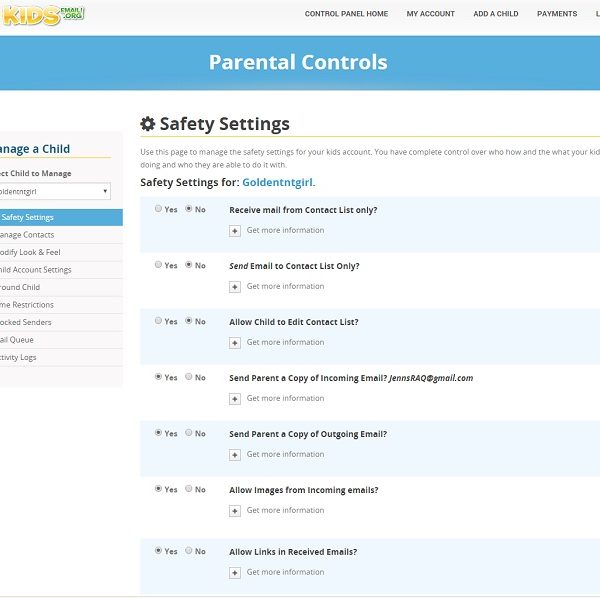This screenshot has height=598, width=600.
Task: Select Yes for Send Email to Contact List Only
Action: tap(158, 264)
